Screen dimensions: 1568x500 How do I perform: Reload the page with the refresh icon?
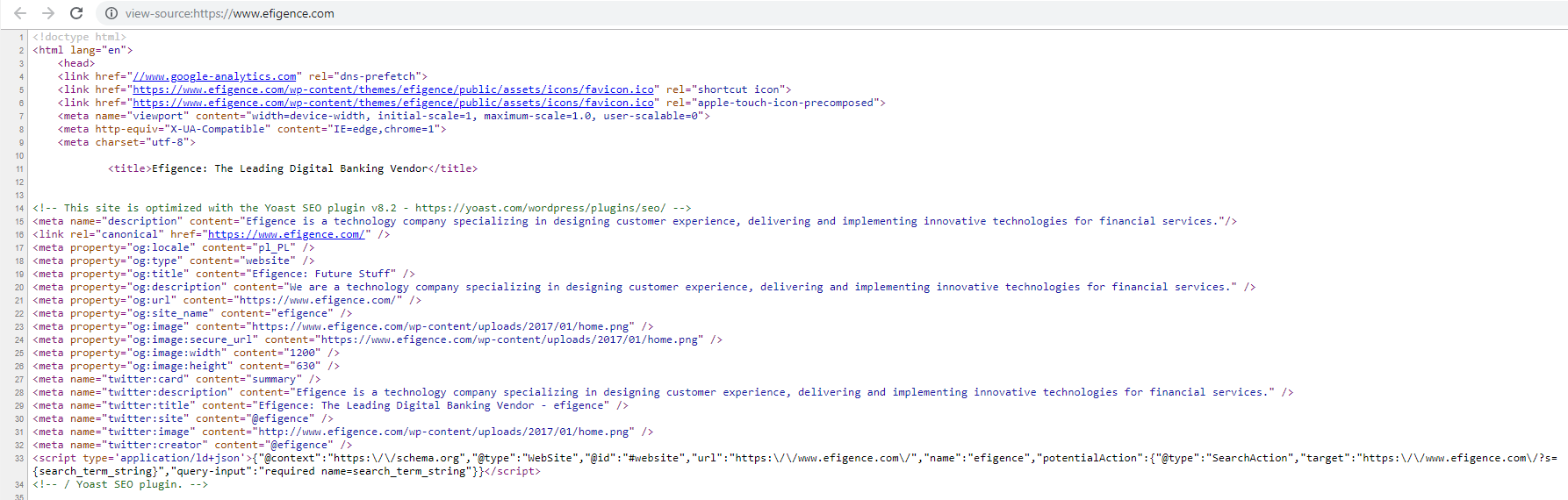(x=76, y=13)
